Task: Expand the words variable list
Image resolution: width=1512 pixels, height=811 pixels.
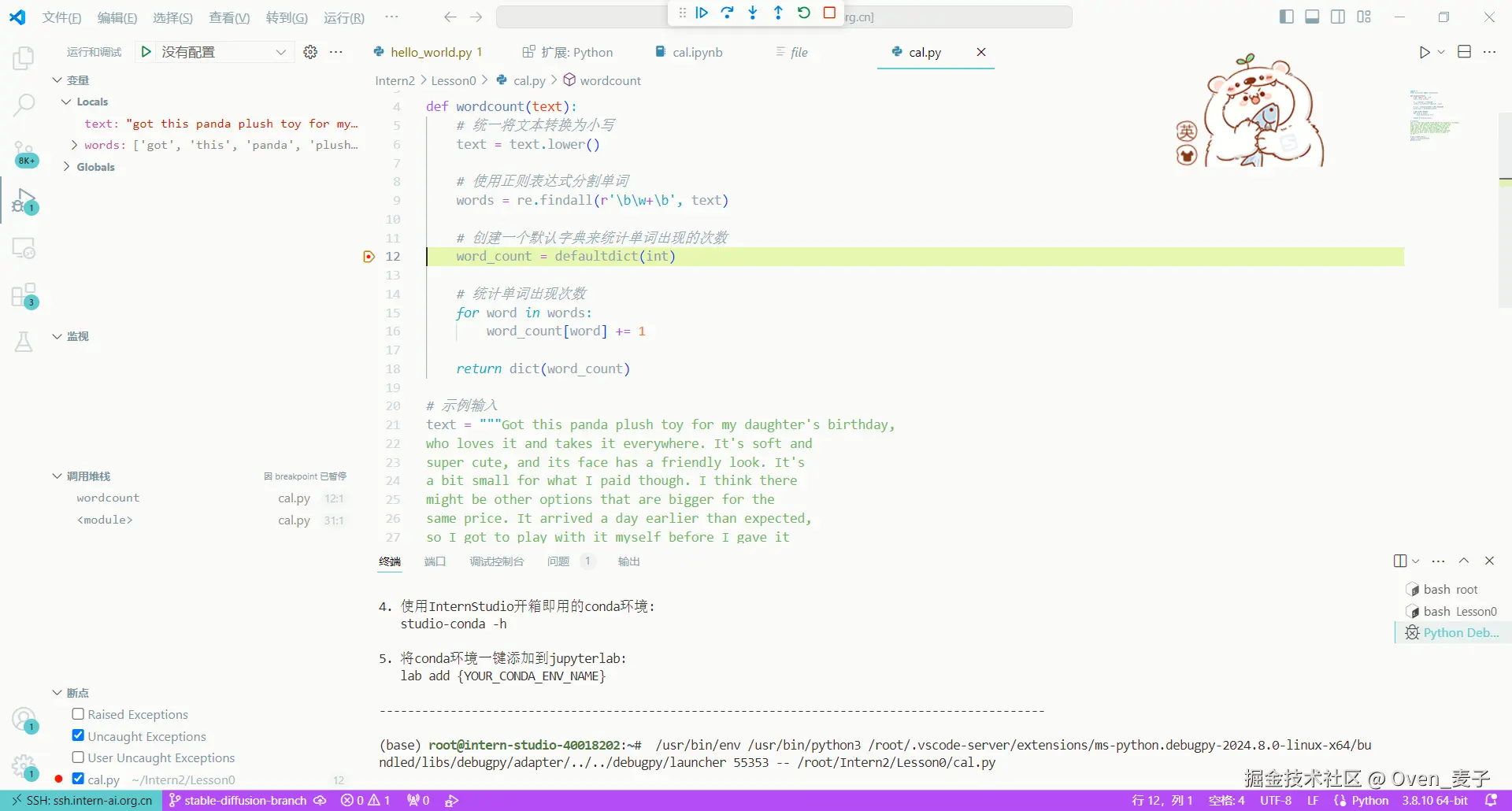Action: click(x=74, y=145)
